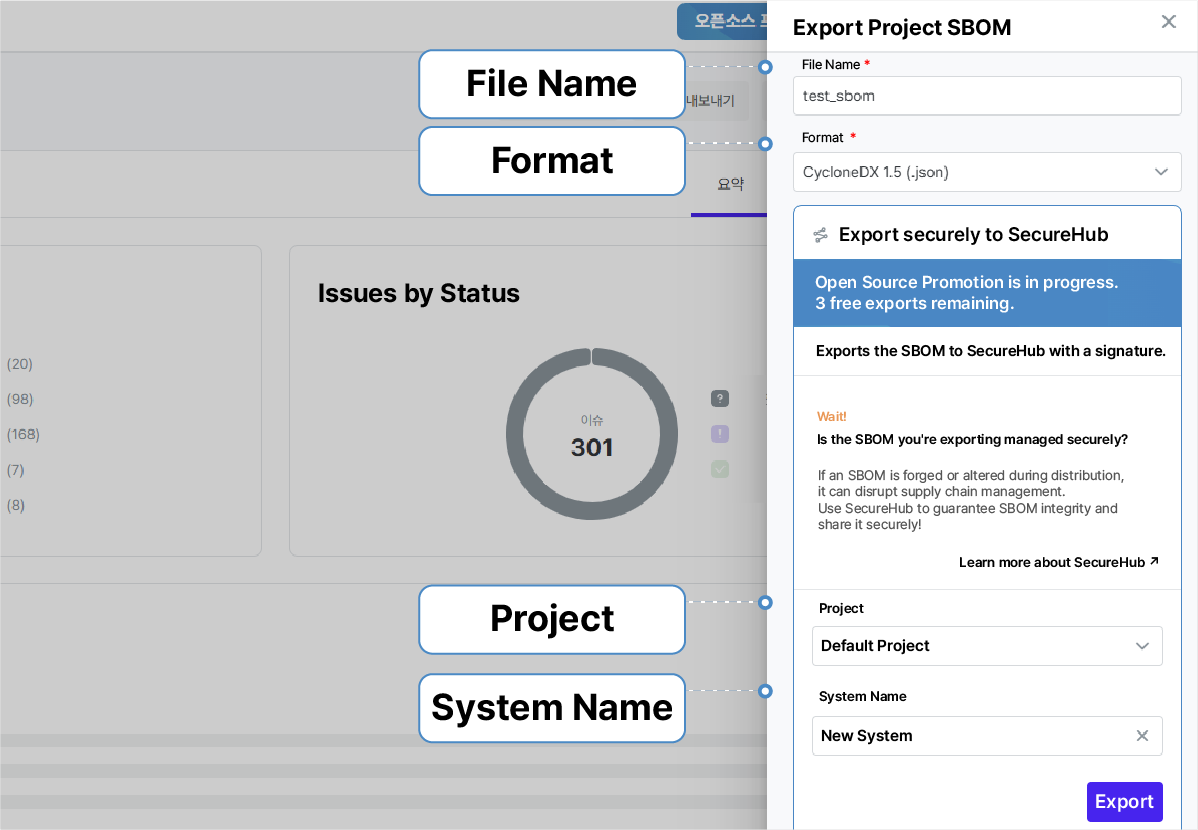The height and width of the screenshot is (830, 1198).
Task: Click the (8) count in the left list
Action: coord(15,505)
